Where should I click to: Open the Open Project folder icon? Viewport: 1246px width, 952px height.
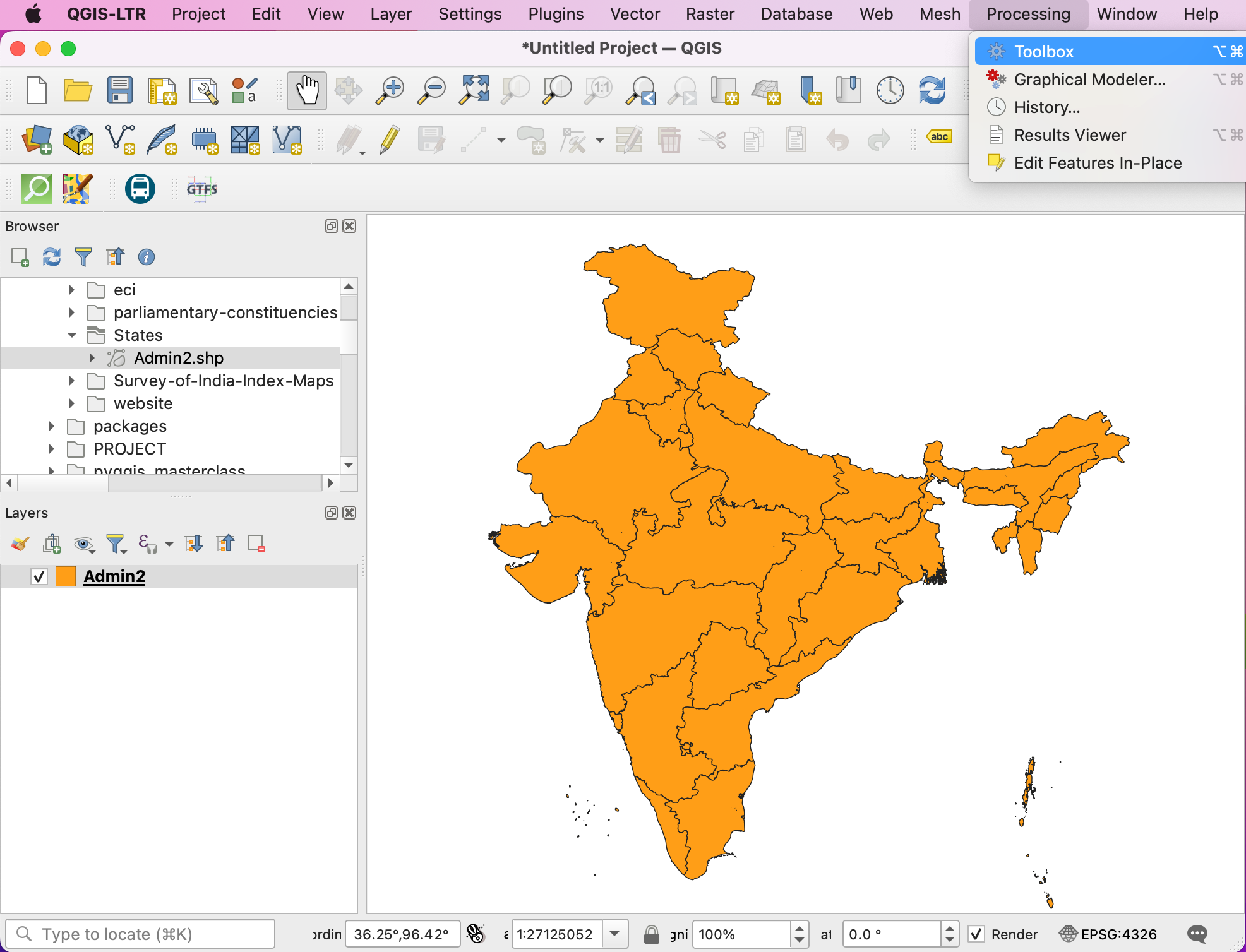click(78, 90)
